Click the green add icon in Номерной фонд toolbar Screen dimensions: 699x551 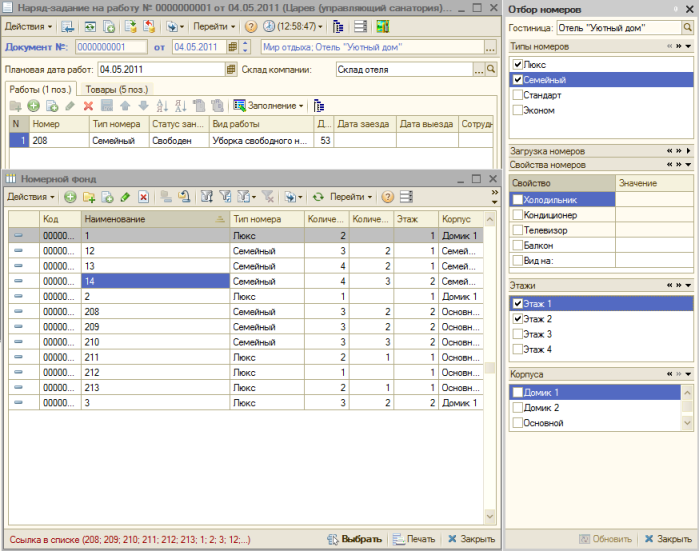[70, 197]
